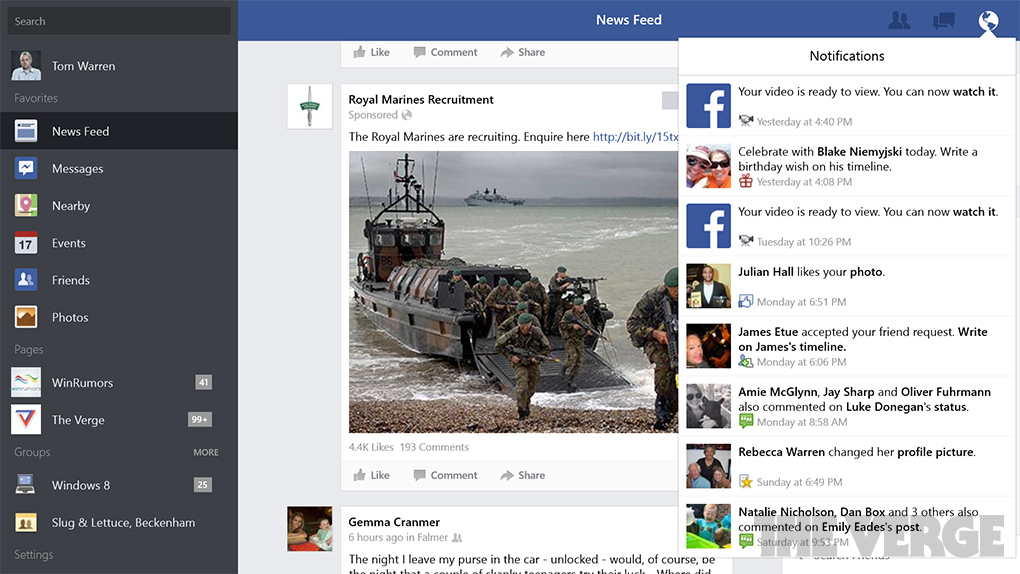Click Royal Marines Recruitment post title
Viewport: 1020px width, 574px height.
tap(421, 100)
